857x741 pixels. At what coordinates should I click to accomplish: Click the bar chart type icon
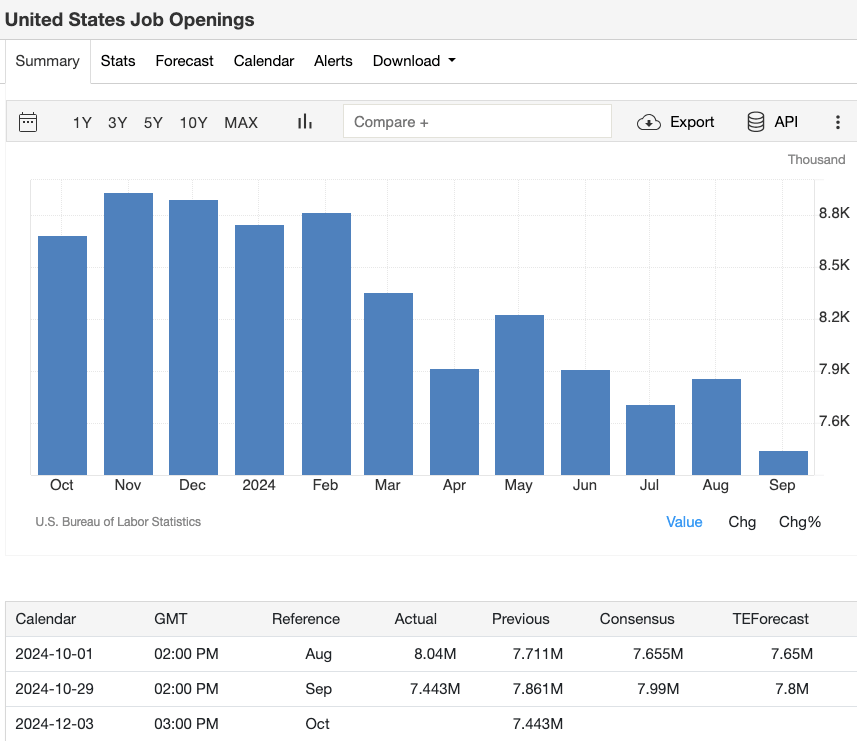coord(305,122)
